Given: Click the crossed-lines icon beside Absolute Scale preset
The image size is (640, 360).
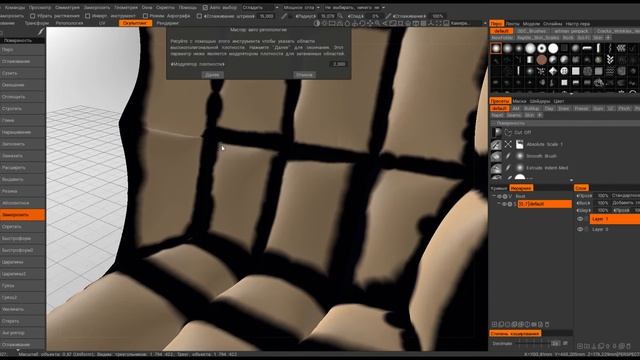Looking at the screenshot, I should tap(508, 144).
